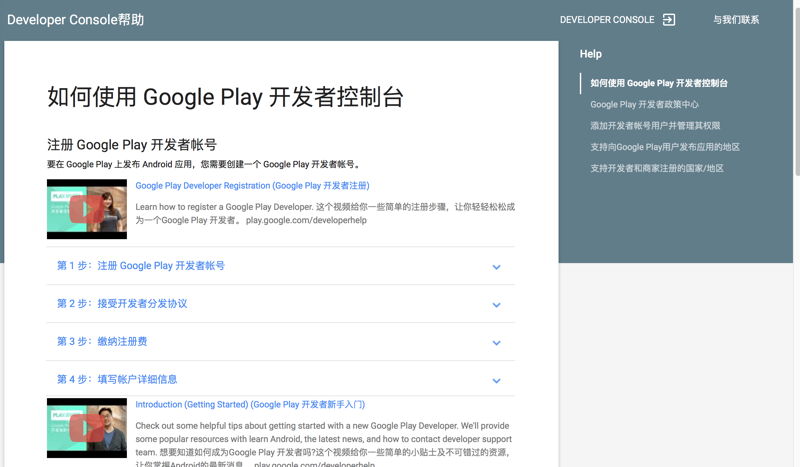The width and height of the screenshot is (800, 467).
Task: Expand the chevron for 第 3 步 缴纳注册费
Action: (496, 343)
